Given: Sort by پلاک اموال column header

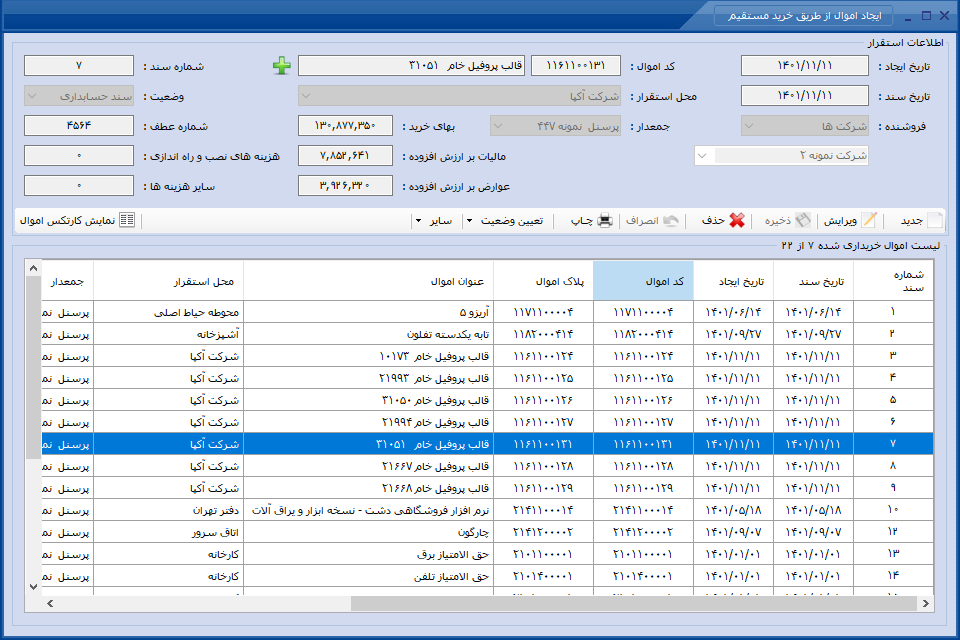Looking at the screenshot, I should tap(543, 281).
